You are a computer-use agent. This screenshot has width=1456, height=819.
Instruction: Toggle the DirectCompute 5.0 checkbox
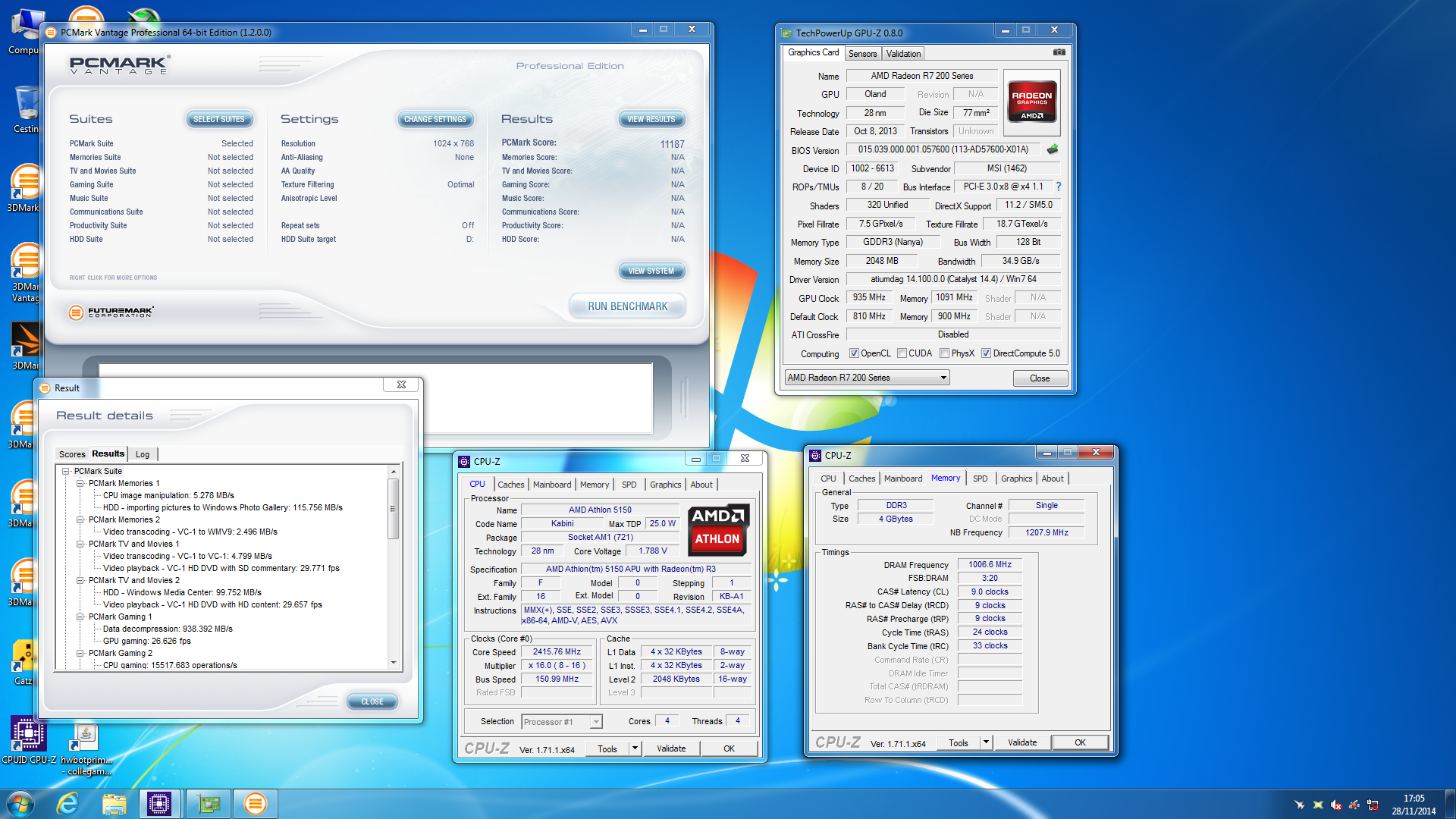pyautogui.click(x=986, y=353)
